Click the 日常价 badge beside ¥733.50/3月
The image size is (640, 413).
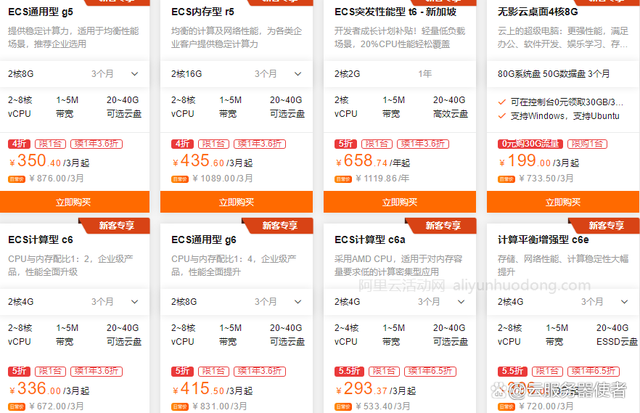506,179
